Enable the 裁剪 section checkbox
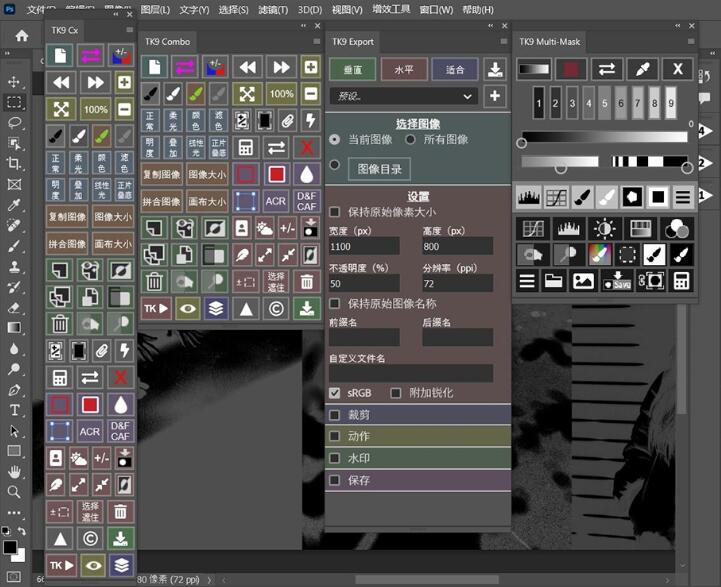Viewport: 721px width, 587px height. pyautogui.click(x=335, y=415)
